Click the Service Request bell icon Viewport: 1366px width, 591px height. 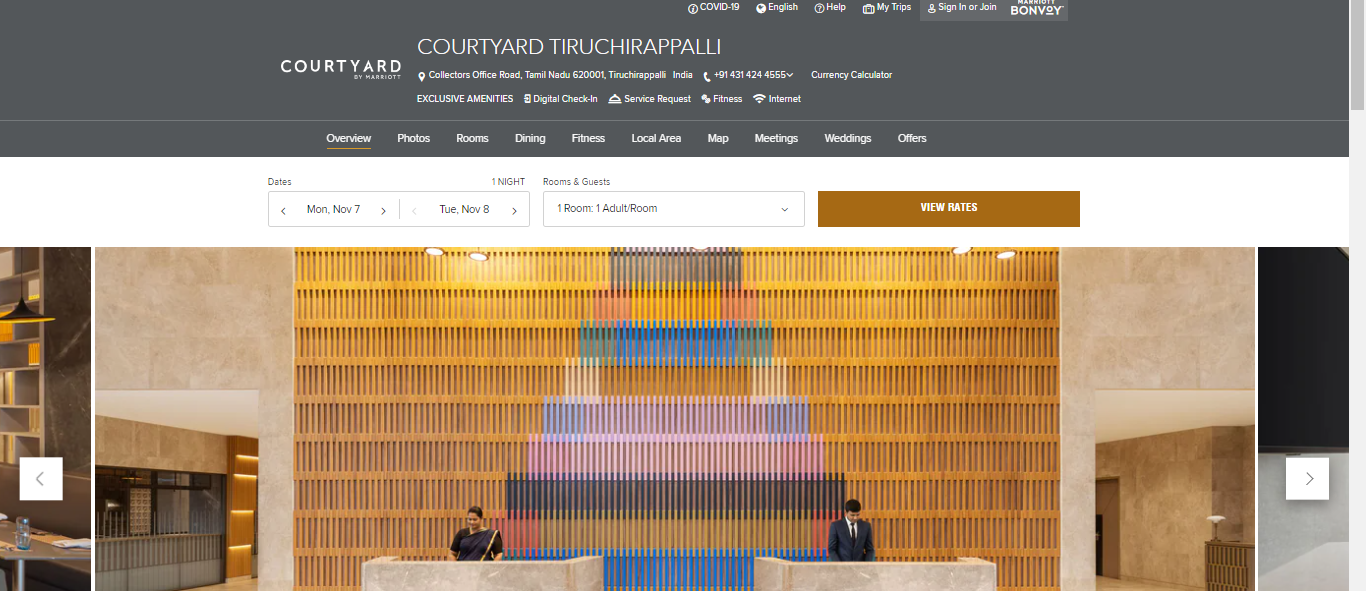615,99
